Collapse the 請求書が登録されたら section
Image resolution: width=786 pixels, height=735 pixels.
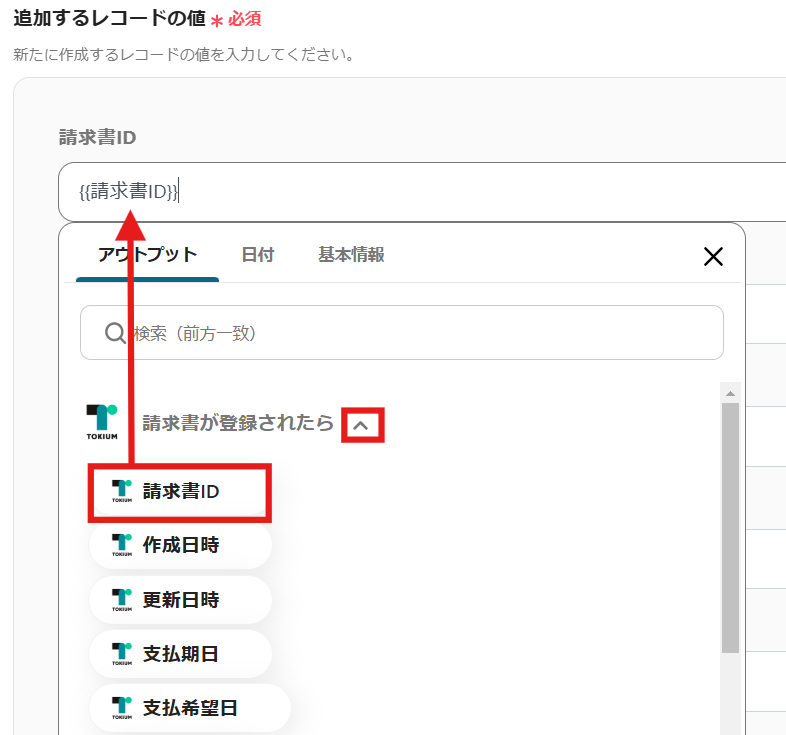coord(361,426)
